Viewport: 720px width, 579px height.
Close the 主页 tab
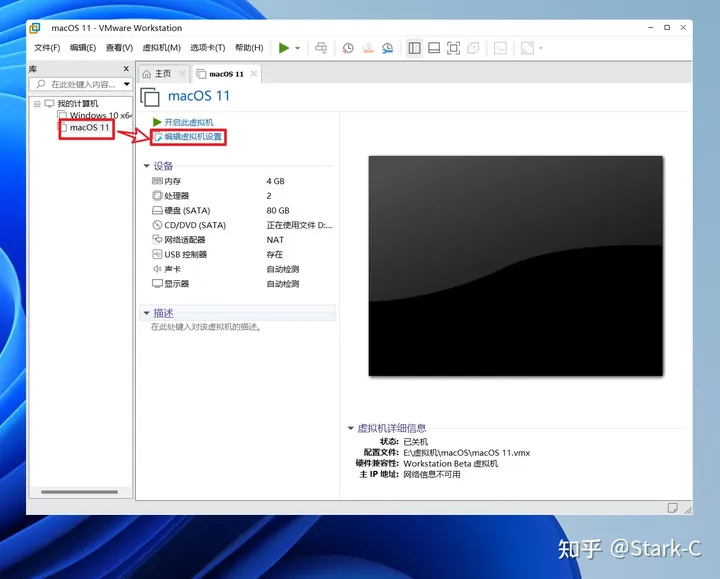[x=182, y=73]
